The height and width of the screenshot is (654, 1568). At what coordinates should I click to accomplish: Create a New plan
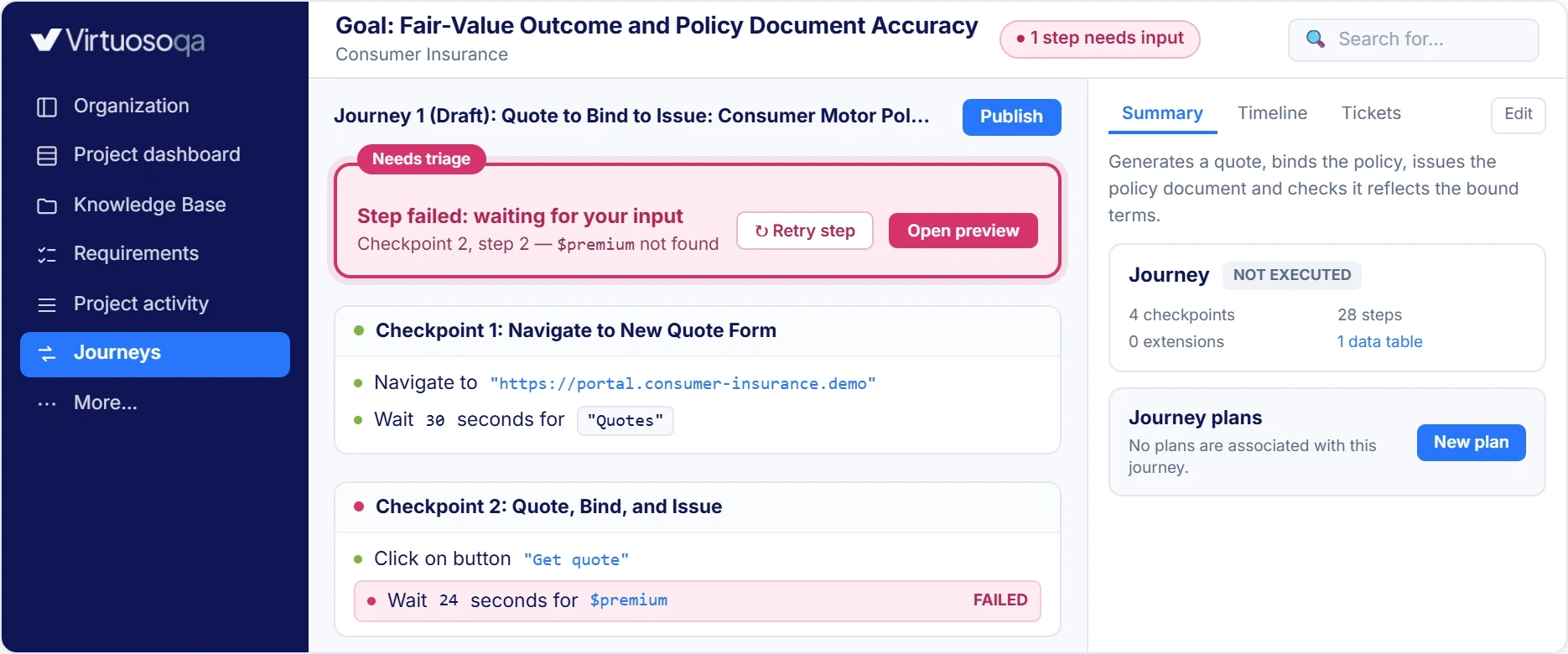click(1471, 443)
